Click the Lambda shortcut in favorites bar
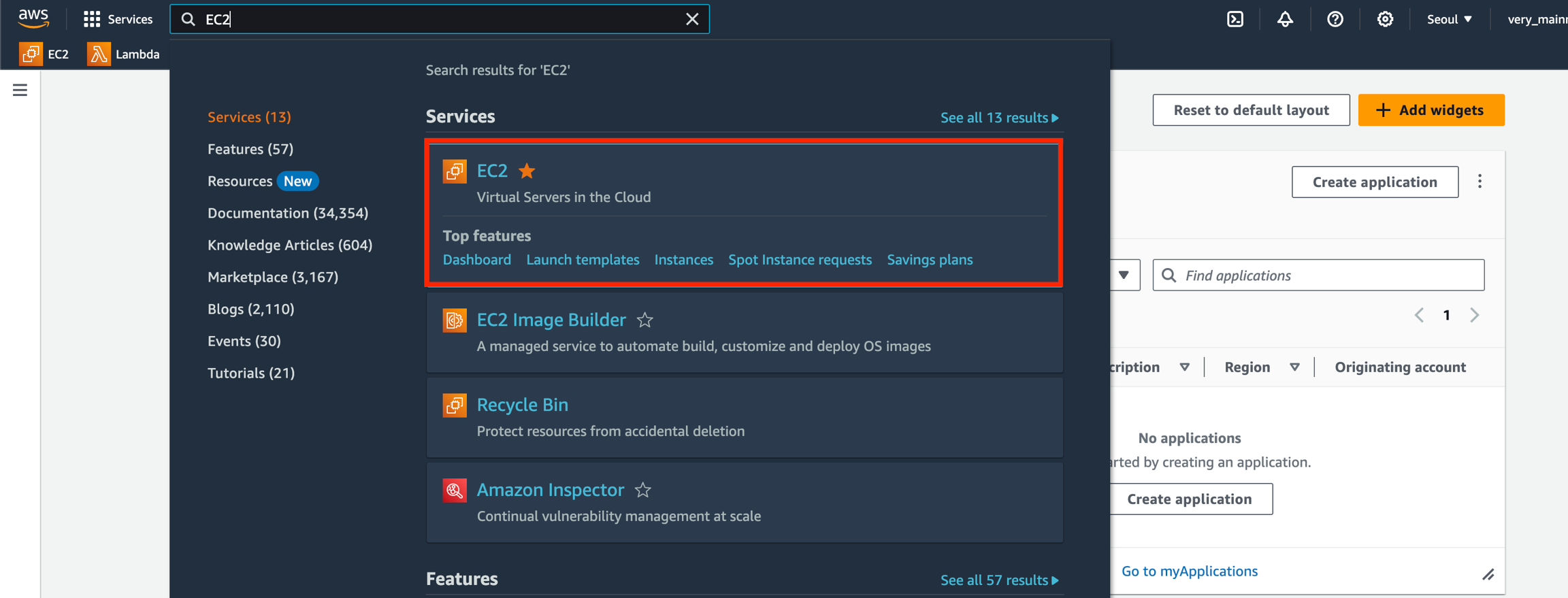This screenshot has height=598, width=1568. coord(123,54)
